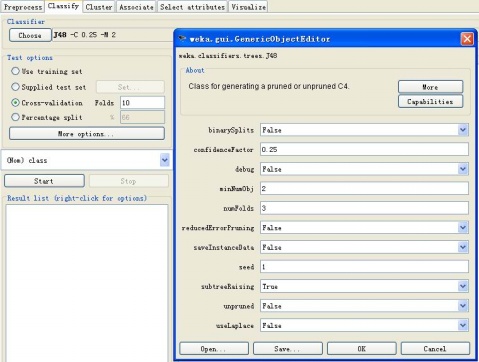Click the confidenceFactor input field
Viewport: 479px width, 362px height.
[364, 149]
